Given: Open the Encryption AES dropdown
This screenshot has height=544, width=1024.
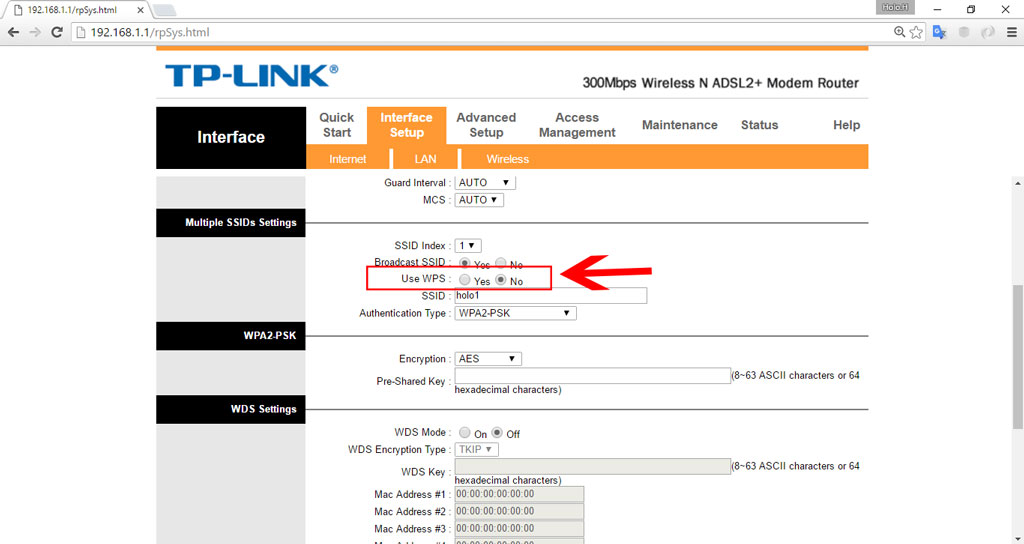Looking at the screenshot, I should pyautogui.click(x=488, y=359).
